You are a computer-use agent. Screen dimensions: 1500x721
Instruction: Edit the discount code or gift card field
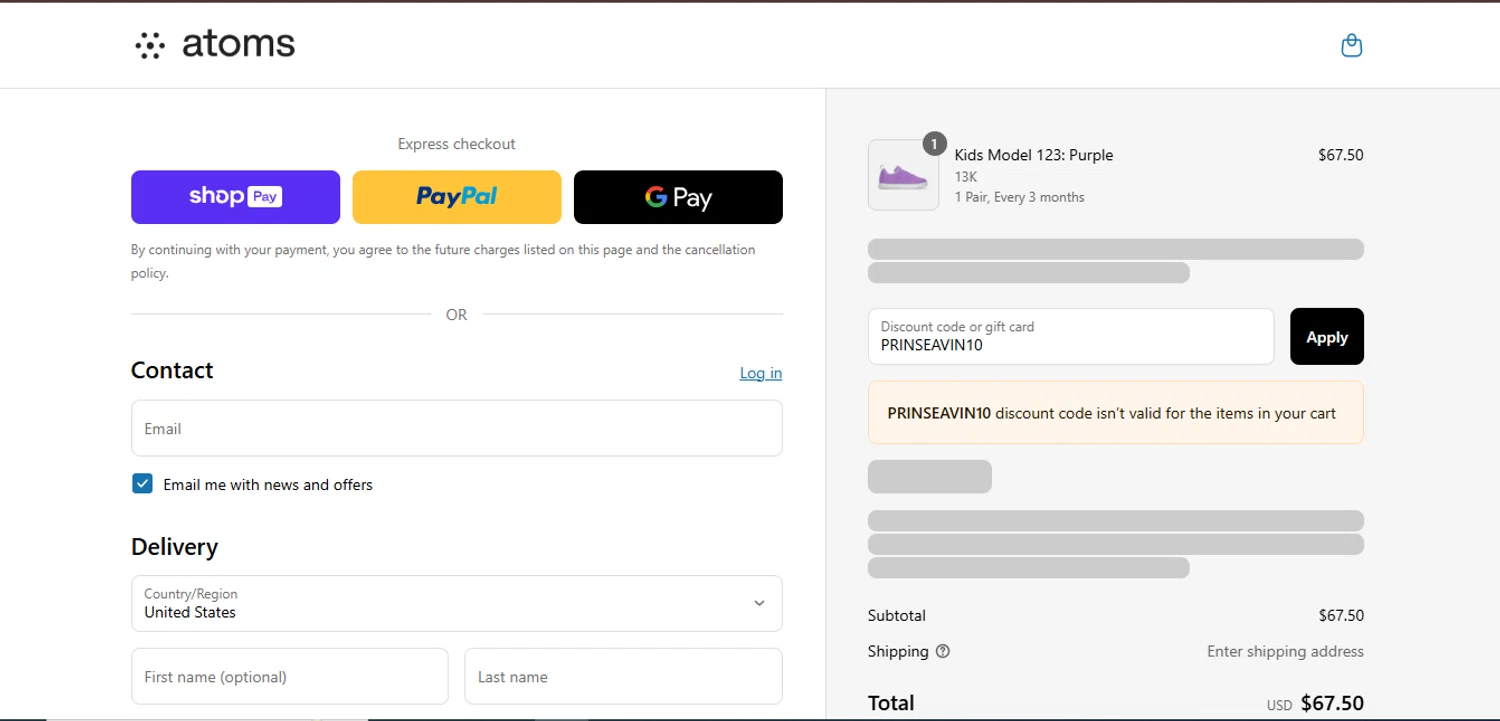(1071, 337)
